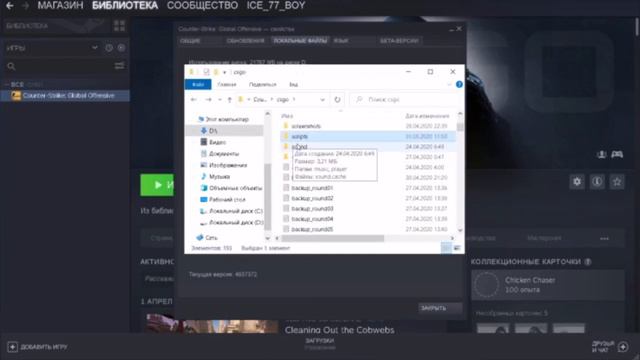This screenshot has width=640, height=360.
Task: Select Этот компьютер in navigation pane
Action: point(227,119)
